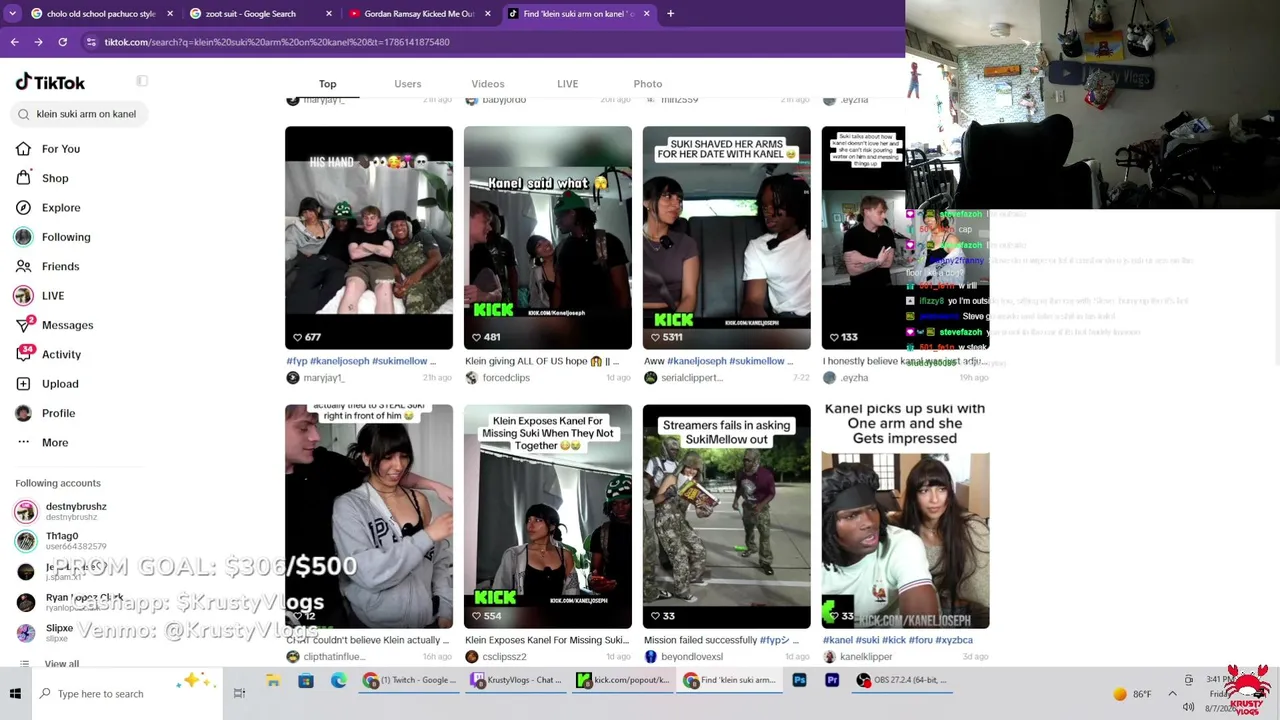Viewport: 1280px width, 720px height.
Task: Reload the TikTok page
Action: (x=62, y=42)
